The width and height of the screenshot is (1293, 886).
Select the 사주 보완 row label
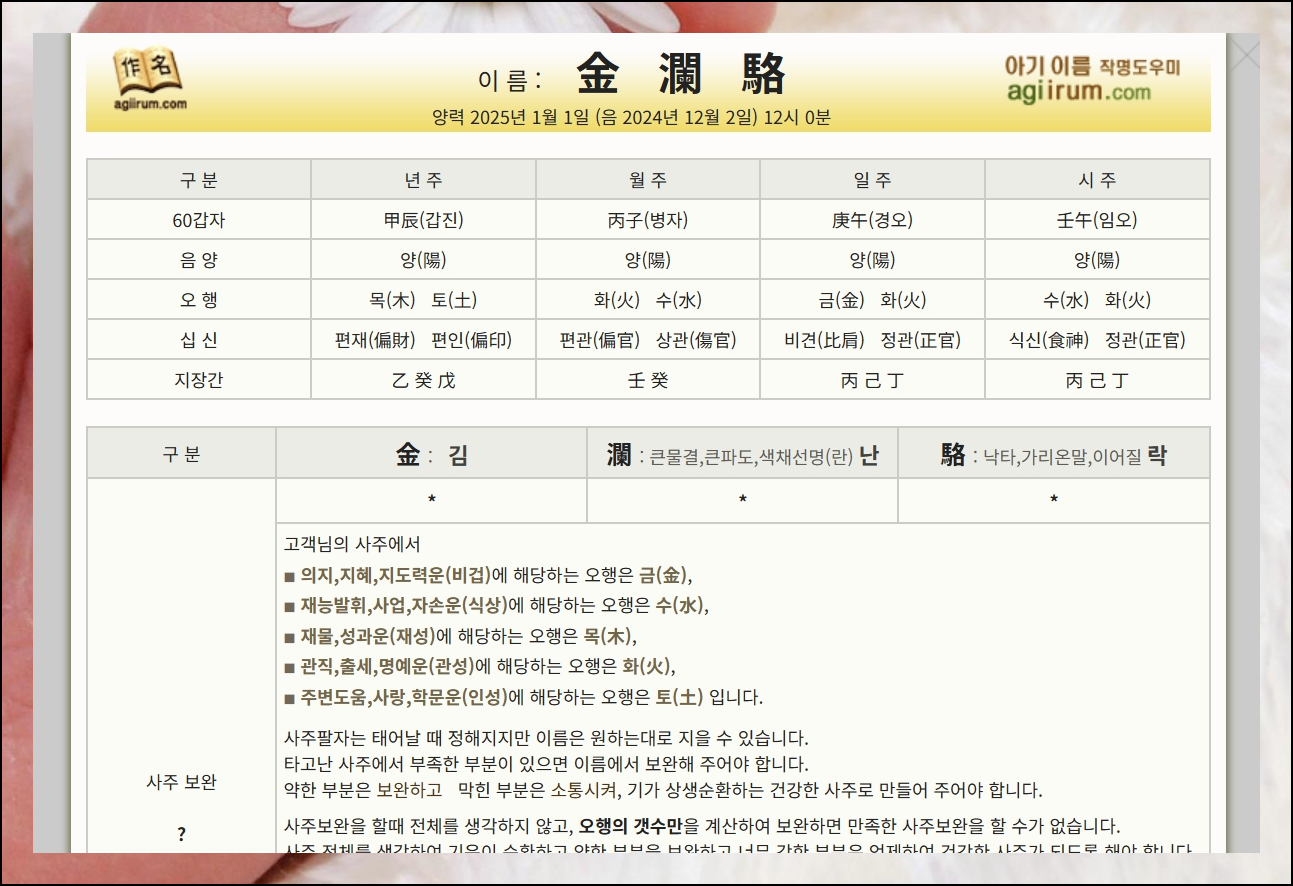pyautogui.click(x=181, y=782)
